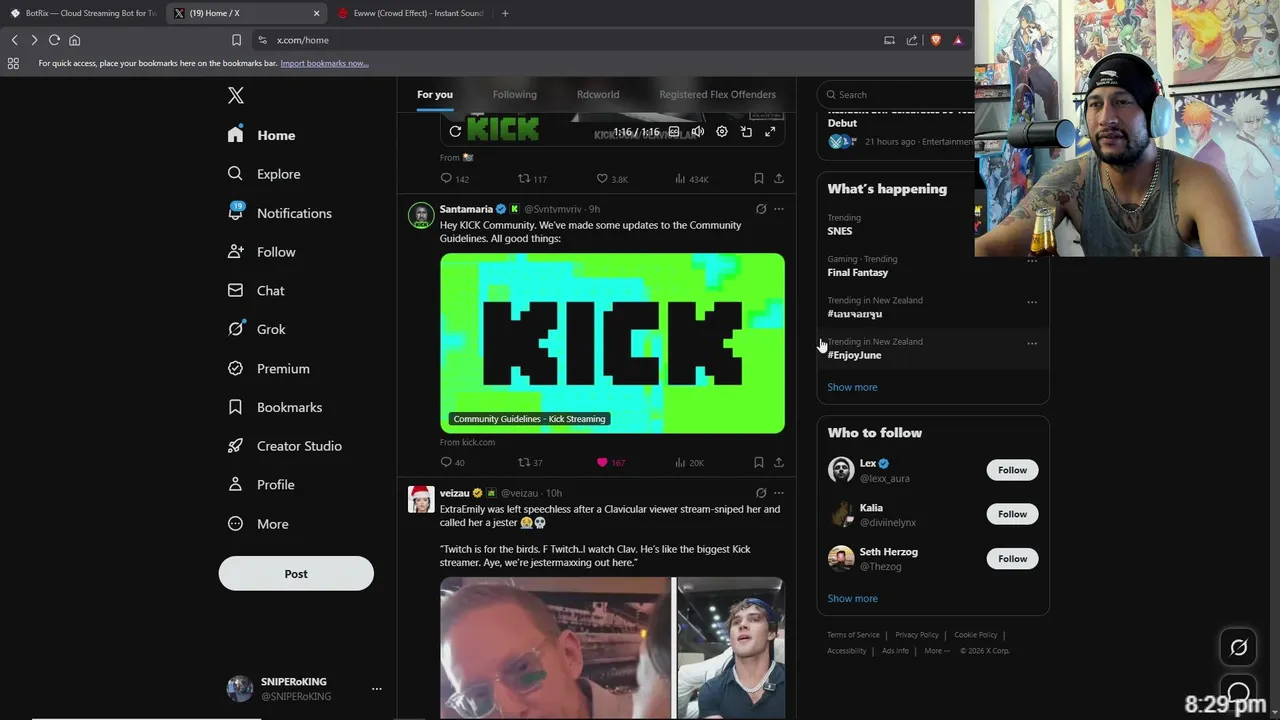Open Creator Studio in the sidebar
Screen dimensions: 1280x720
(x=284, y=446)
